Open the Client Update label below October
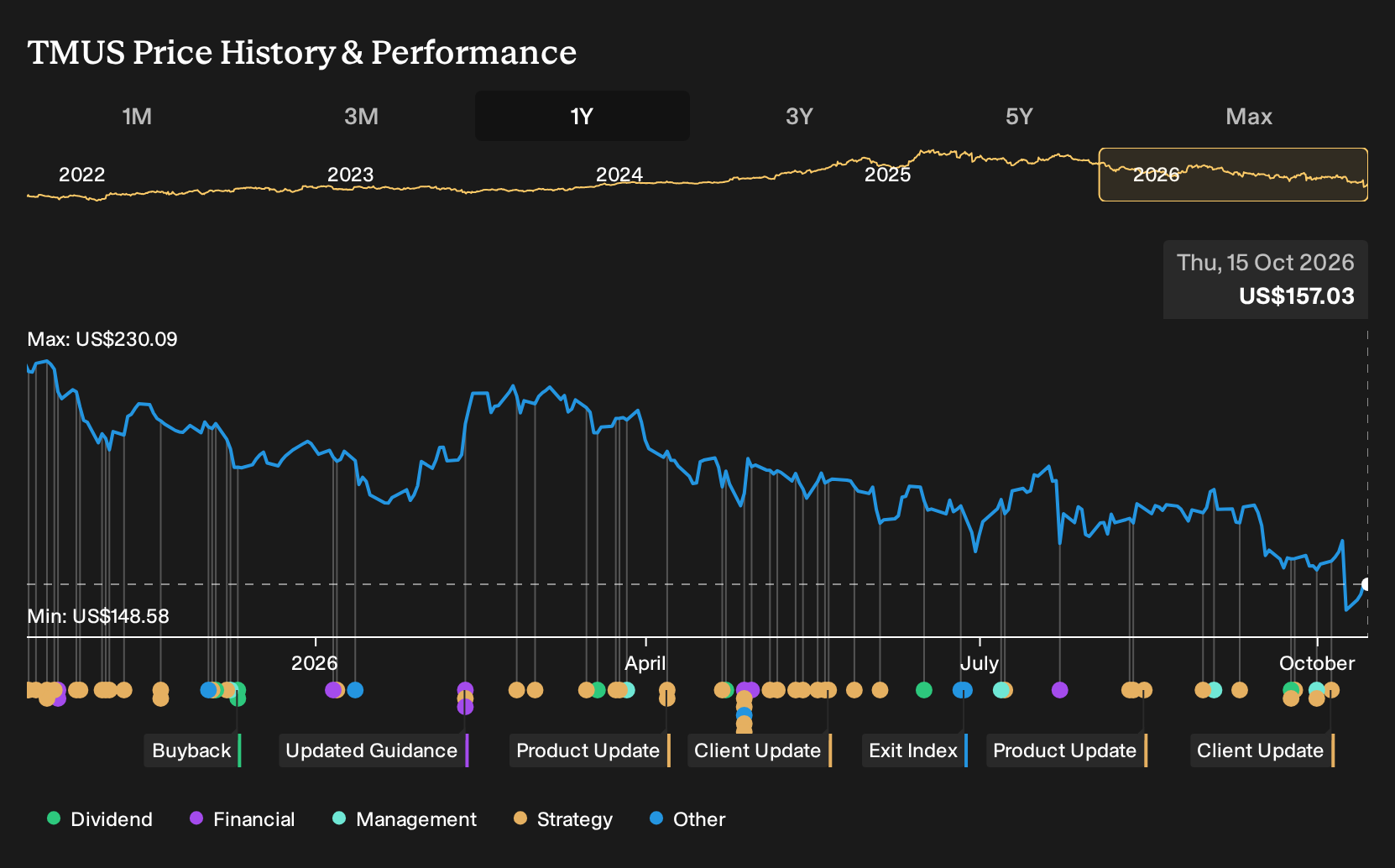Viewport: 1395px width, 868px height. coord(1262,750)
